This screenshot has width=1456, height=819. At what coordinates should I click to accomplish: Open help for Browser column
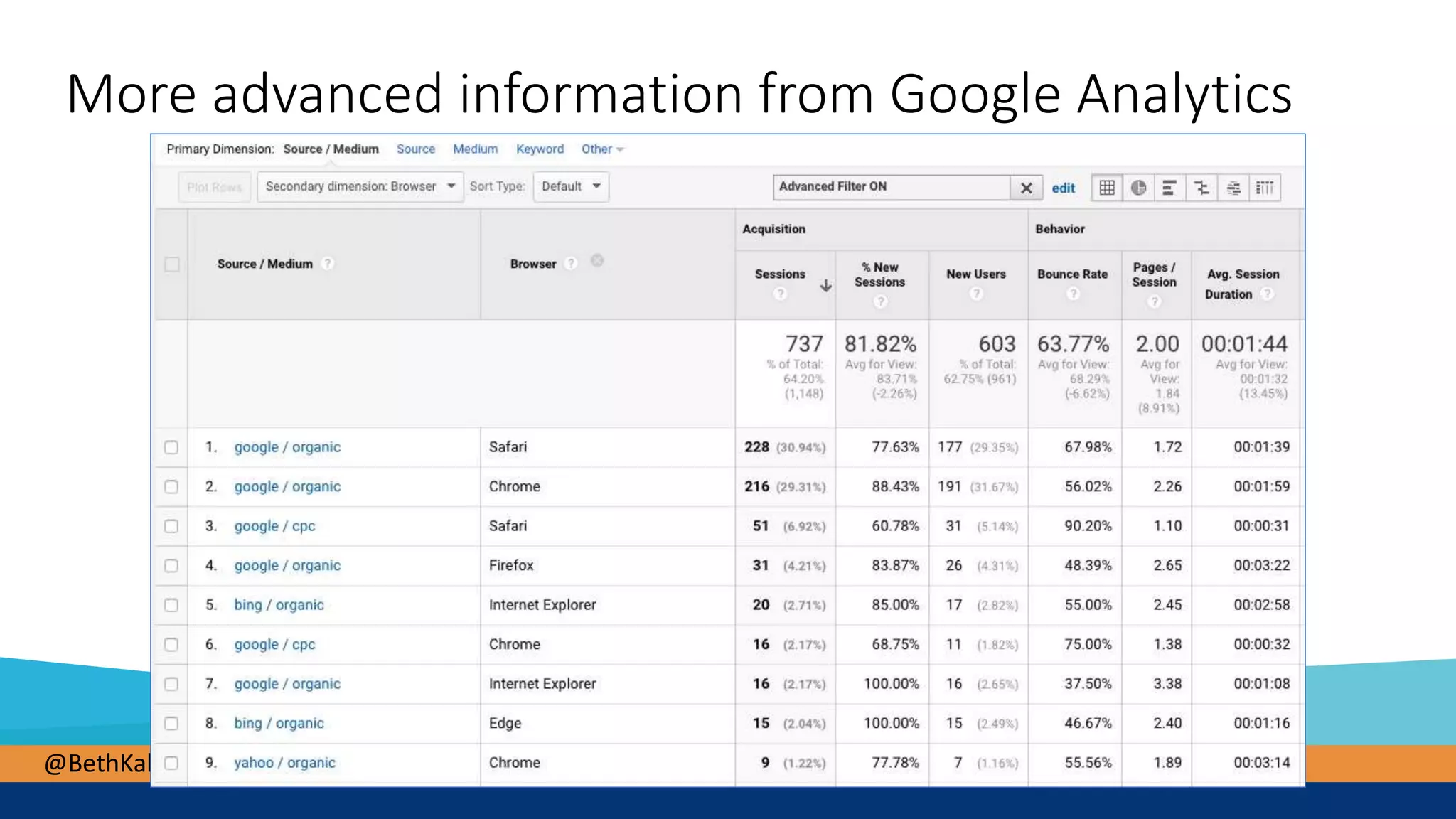570,264
